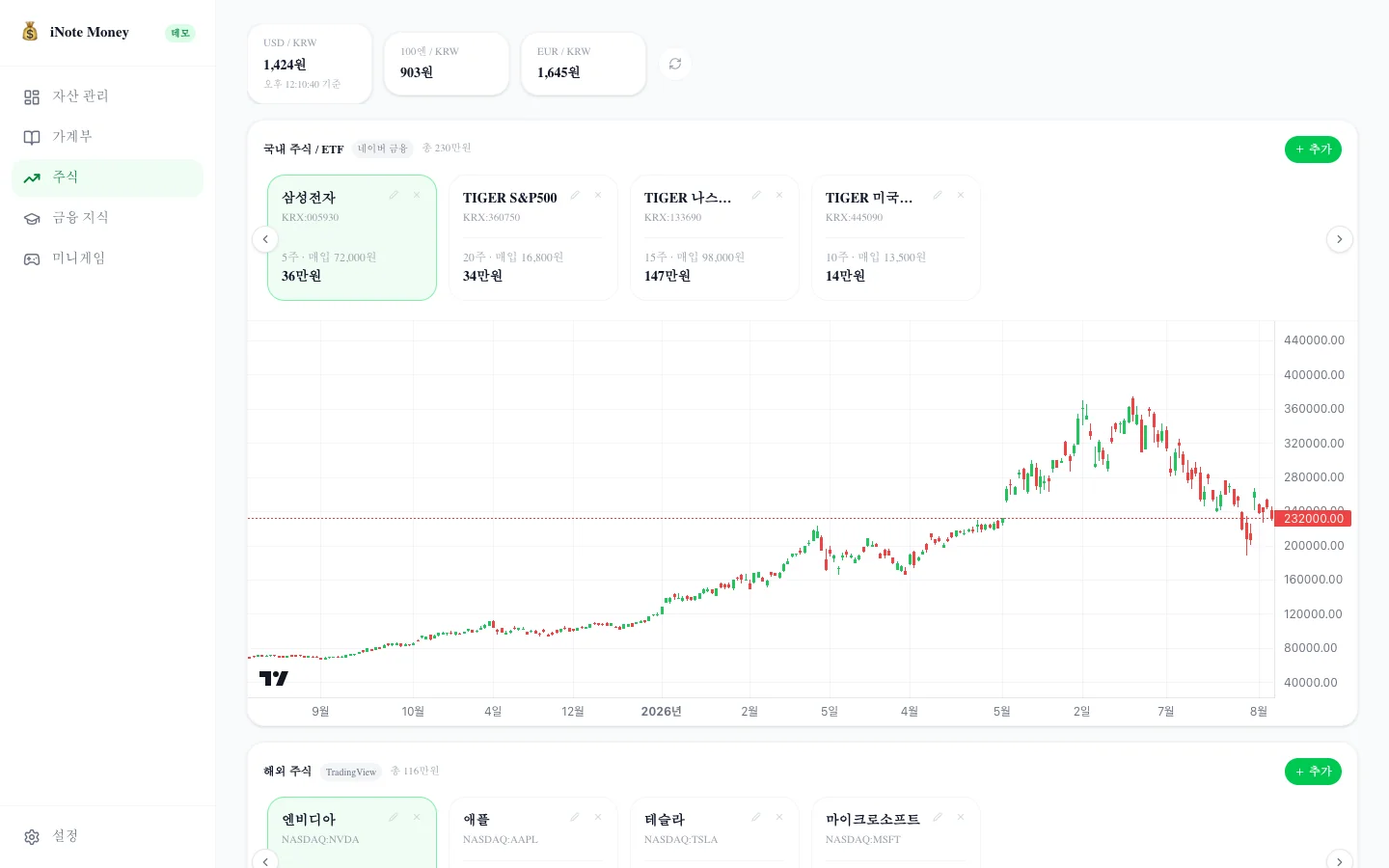This screenshot has height=868, width=1389.
Task: Remove the 마이크로소프트 card
Action: tap(961, 817)
